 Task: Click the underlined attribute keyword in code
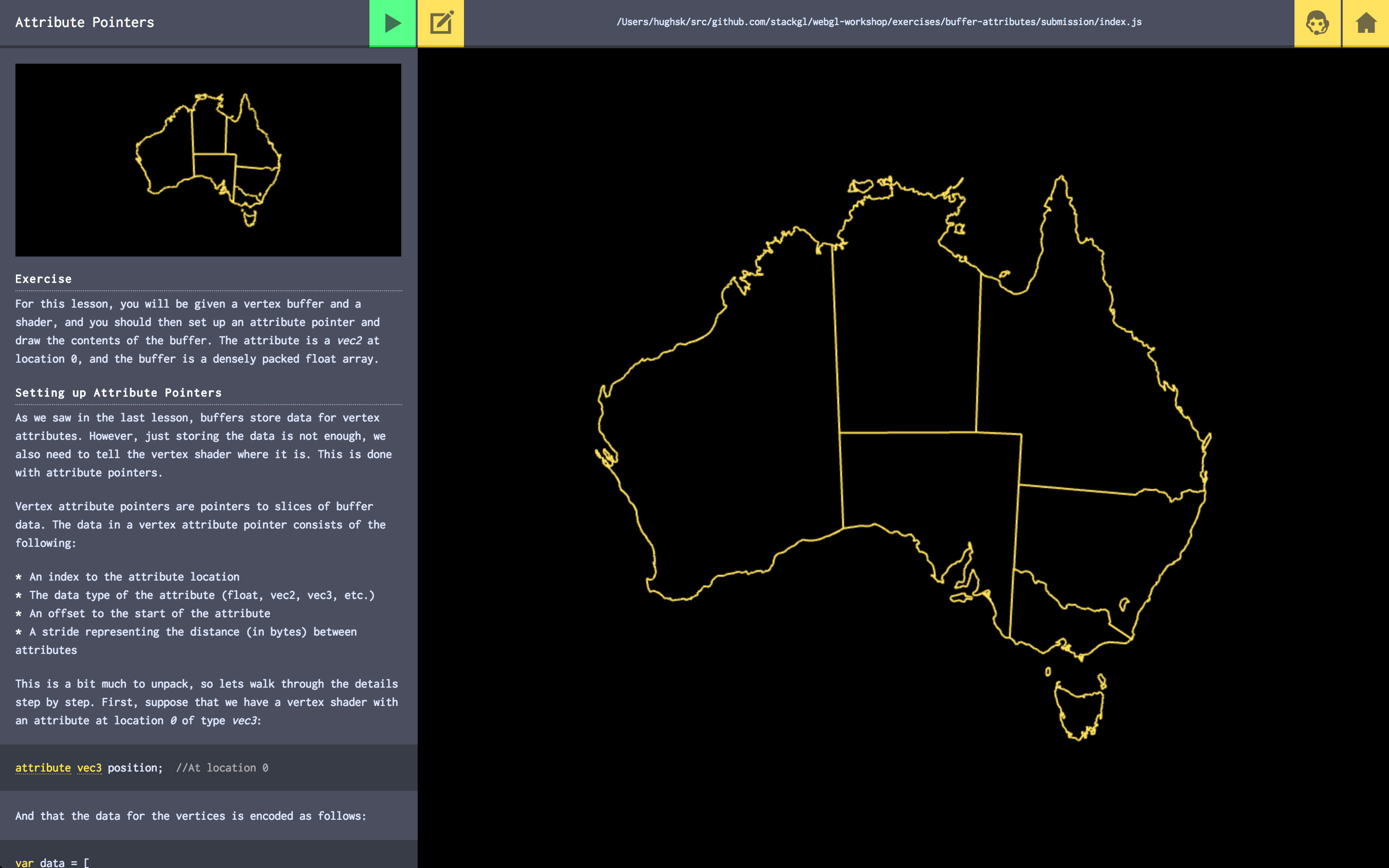point(43,768)
